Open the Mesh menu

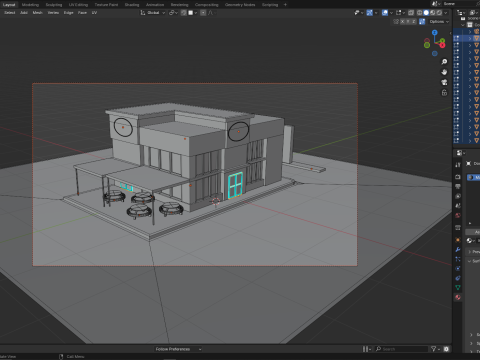[37, 13]
